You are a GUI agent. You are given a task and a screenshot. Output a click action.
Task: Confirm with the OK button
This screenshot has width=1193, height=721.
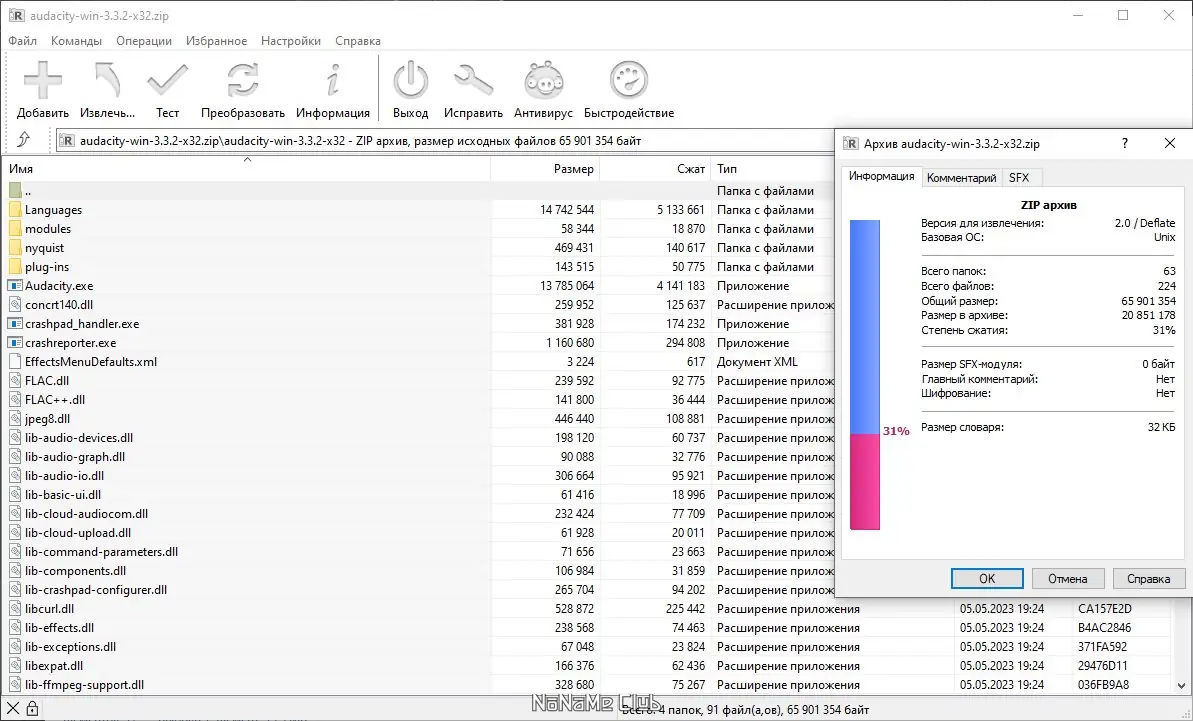pyautogui.click(x=987, y=579)
